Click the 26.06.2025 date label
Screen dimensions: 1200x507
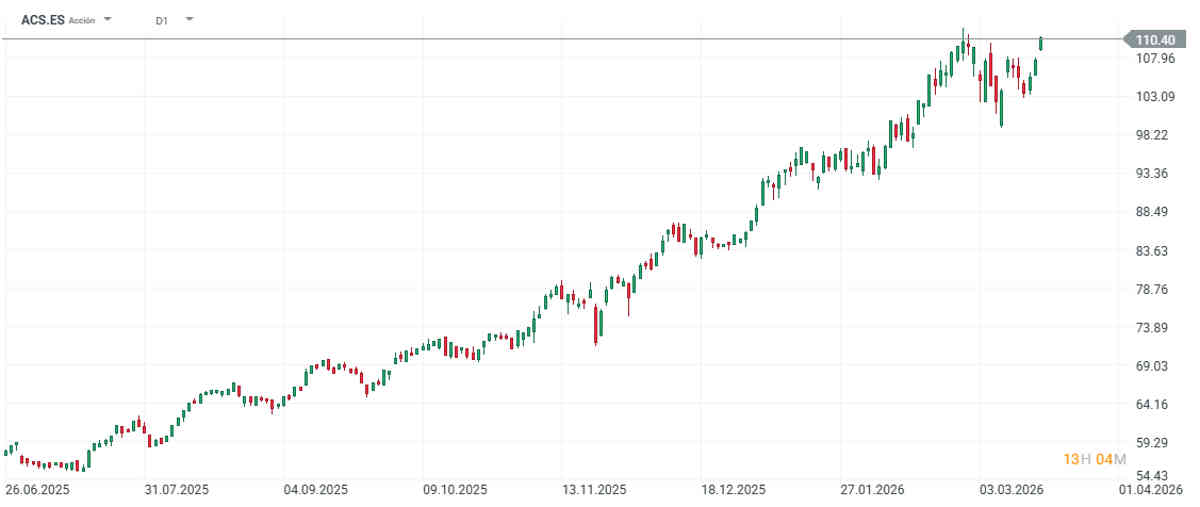click(x=37, y=490)
